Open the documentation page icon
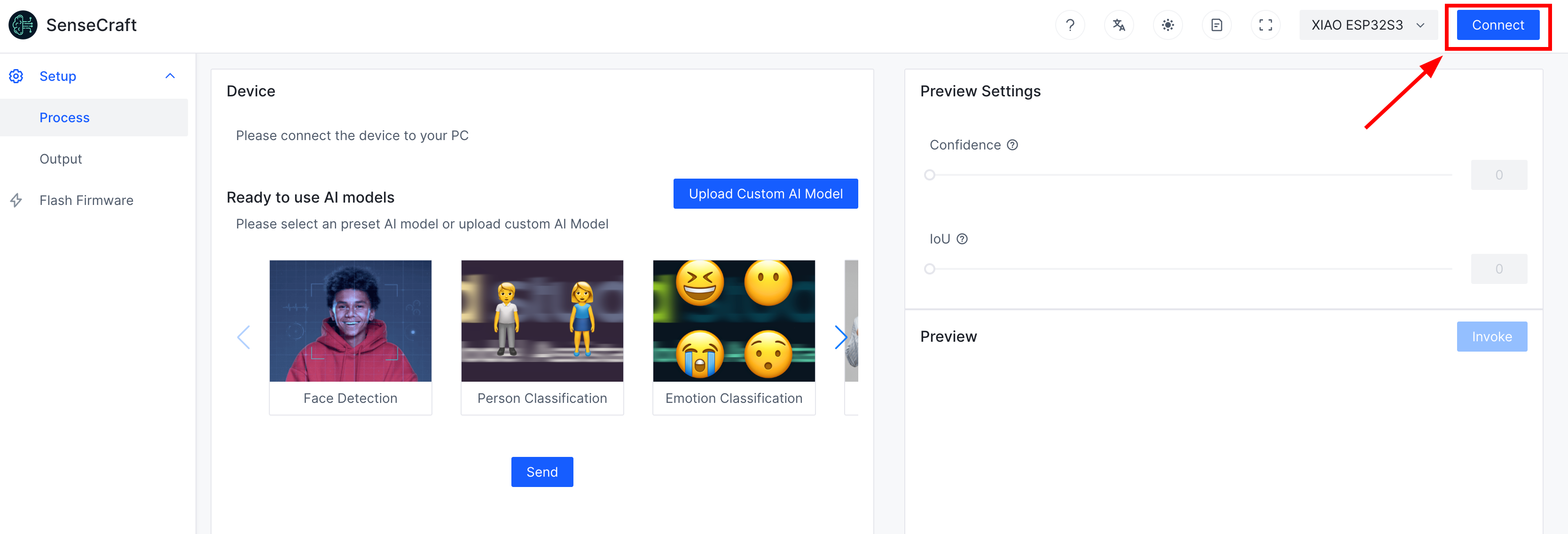 [1216, 25]
